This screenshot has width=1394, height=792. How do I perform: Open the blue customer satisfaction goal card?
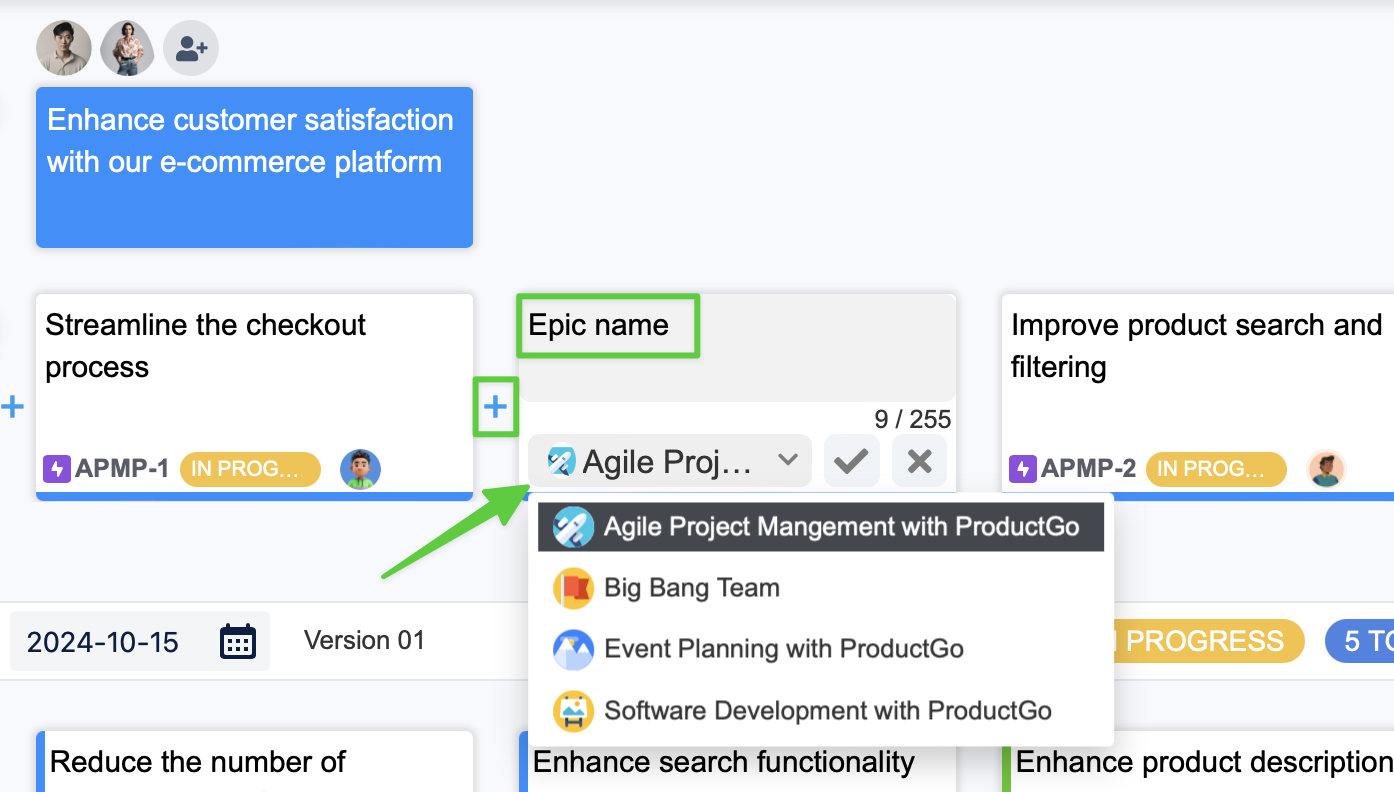click(x=254, y=167)
